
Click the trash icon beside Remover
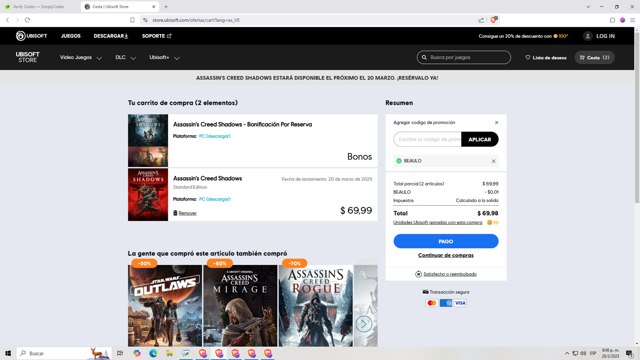coord(175,213)
